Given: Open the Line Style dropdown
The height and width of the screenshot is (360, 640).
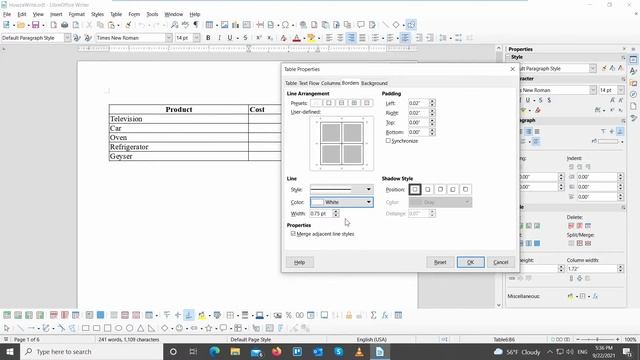Looking at the screenshot, I should point(342,189).
